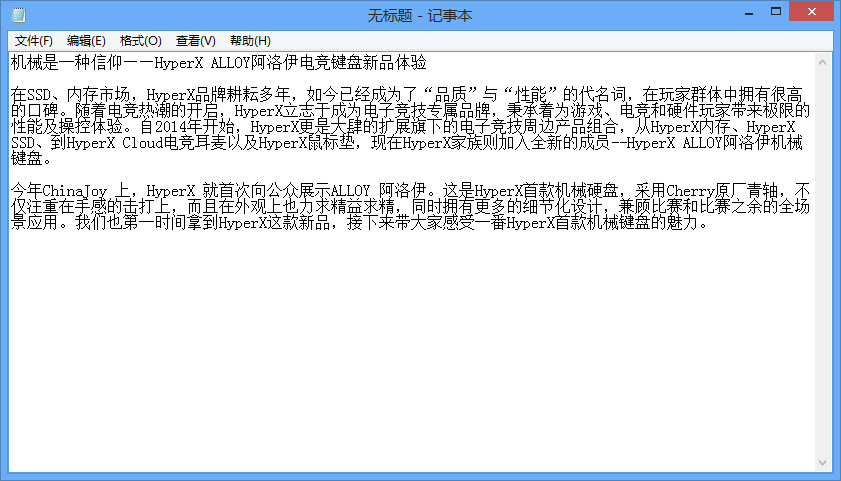Minimize the Notepad window
Image resolution: width=841 pixels, height=481 pixels.
pos(749,12)
